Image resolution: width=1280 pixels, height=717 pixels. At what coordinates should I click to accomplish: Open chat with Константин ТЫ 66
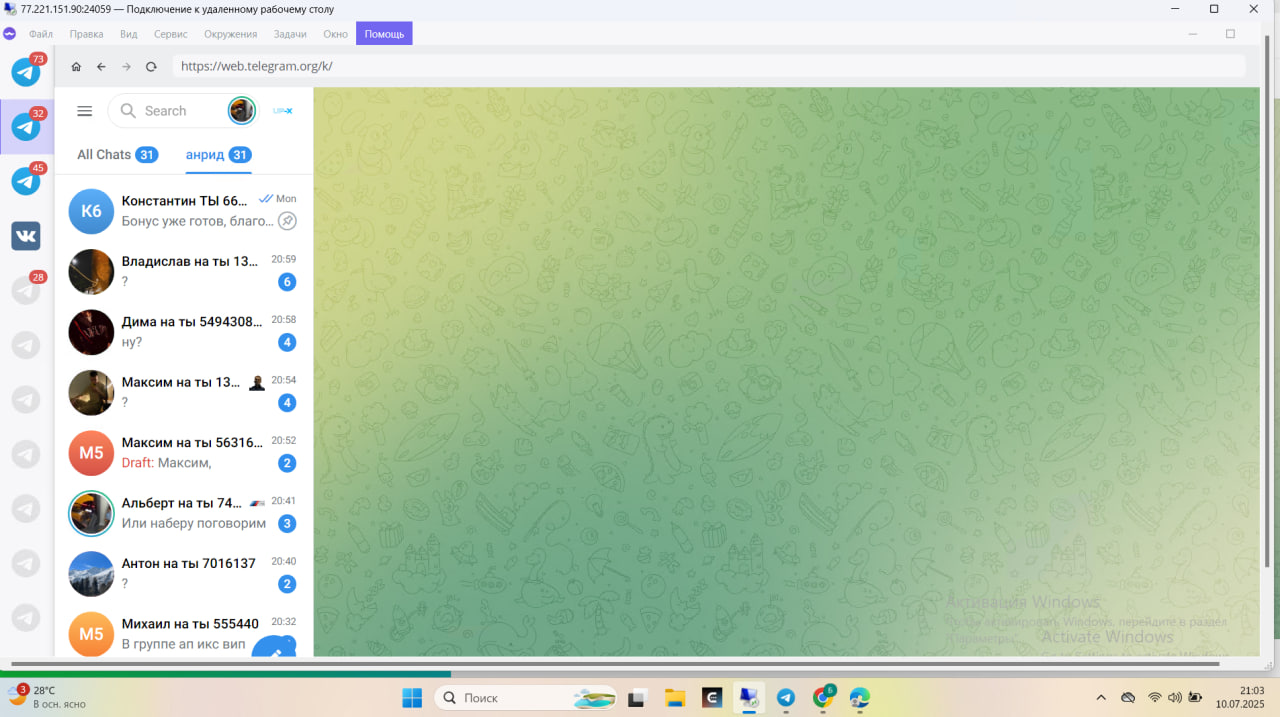tap(183, 211)
